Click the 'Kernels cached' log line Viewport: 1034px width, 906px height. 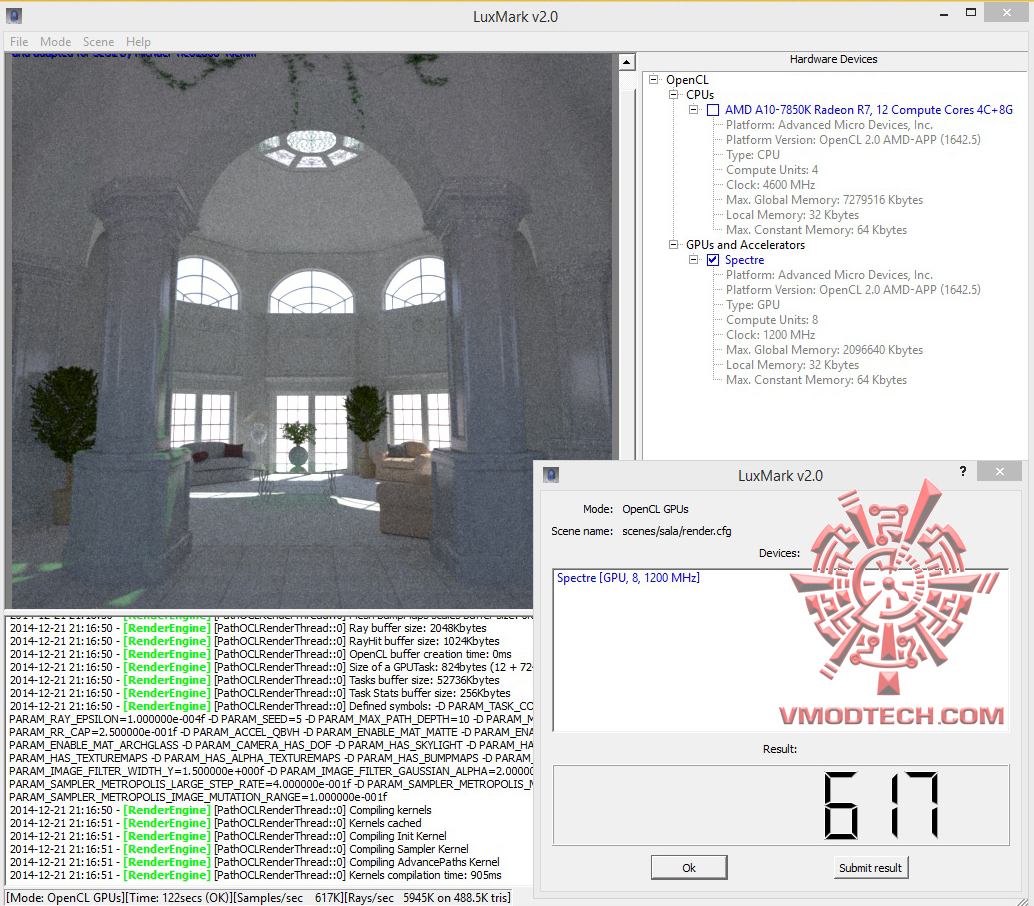click(x=215, y=823)
